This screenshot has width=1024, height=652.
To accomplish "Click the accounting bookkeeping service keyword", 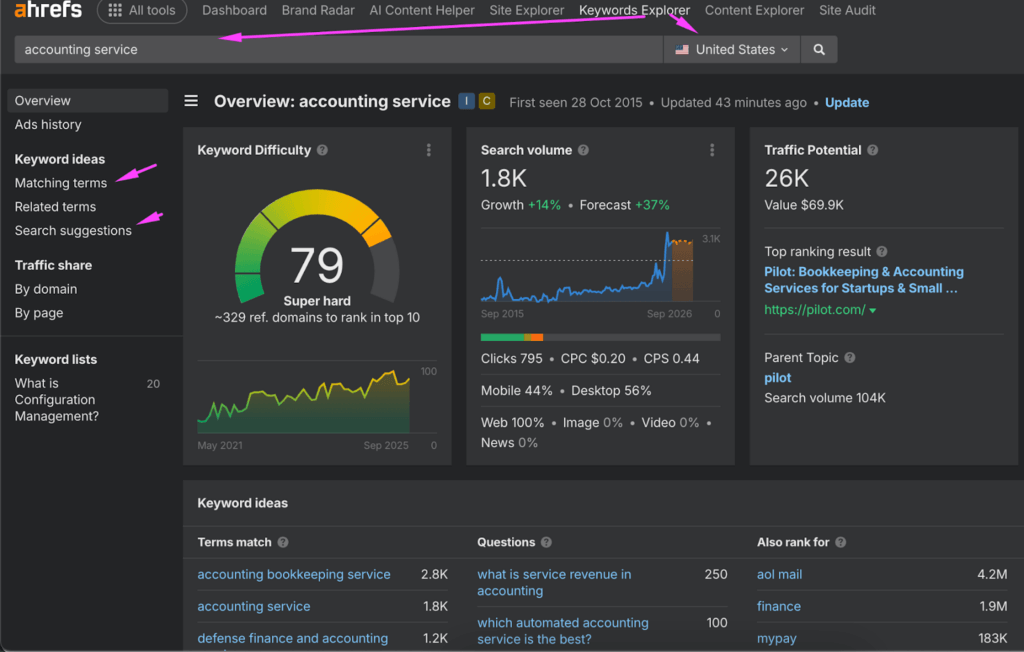I will (x=294, y=575).
